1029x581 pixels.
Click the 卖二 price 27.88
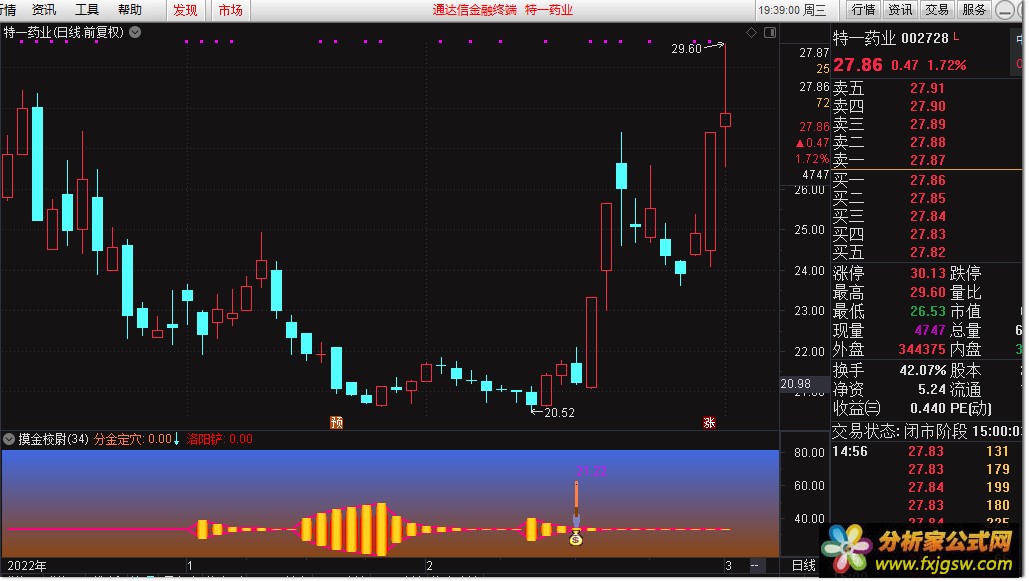pos(927,142)
